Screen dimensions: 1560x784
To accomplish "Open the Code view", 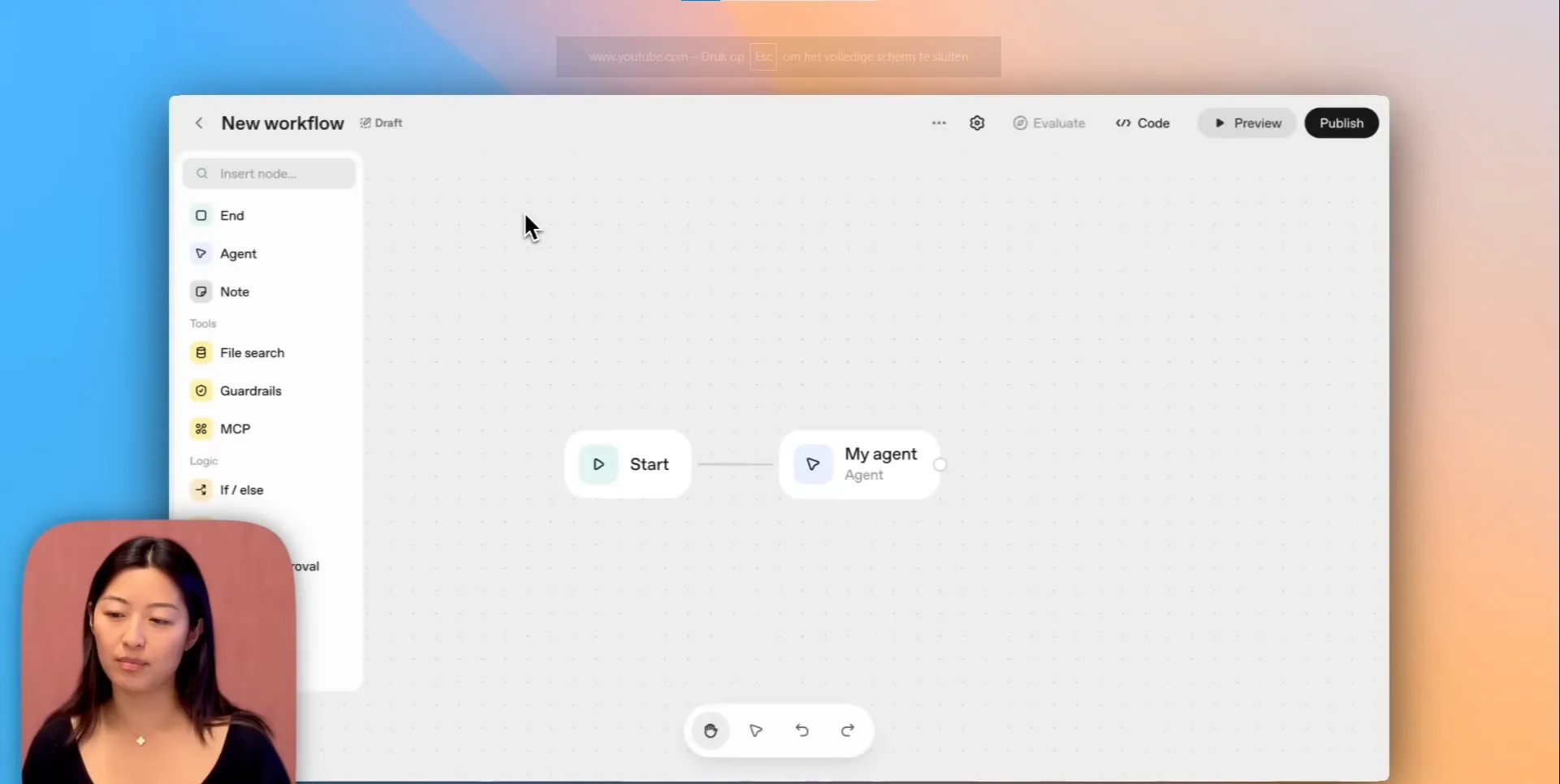I will (x=1143, y=123).
